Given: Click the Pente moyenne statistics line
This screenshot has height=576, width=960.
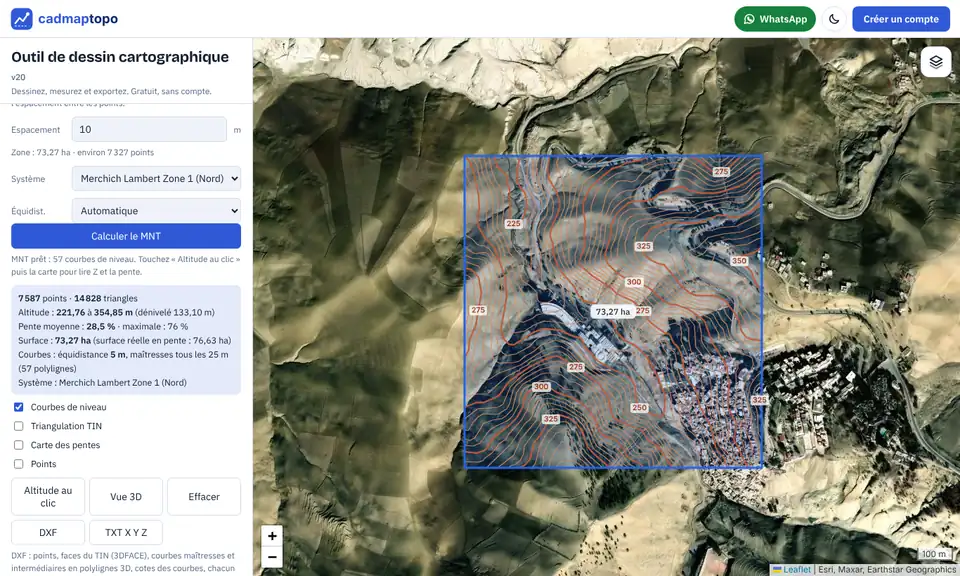Looking at the screenshot, I should 103,326.
